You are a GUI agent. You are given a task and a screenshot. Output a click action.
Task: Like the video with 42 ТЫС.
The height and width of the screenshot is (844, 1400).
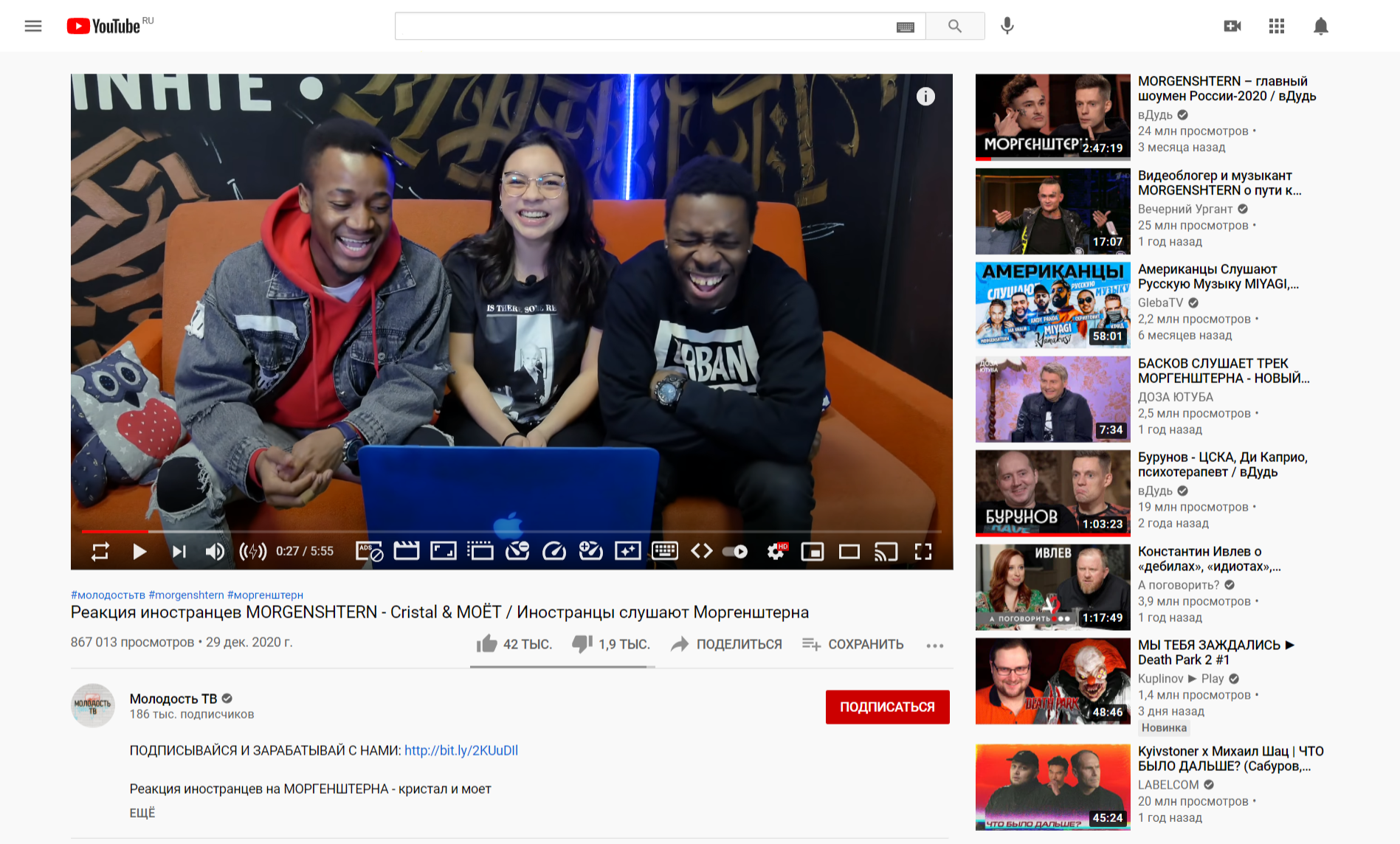point(514,644)
